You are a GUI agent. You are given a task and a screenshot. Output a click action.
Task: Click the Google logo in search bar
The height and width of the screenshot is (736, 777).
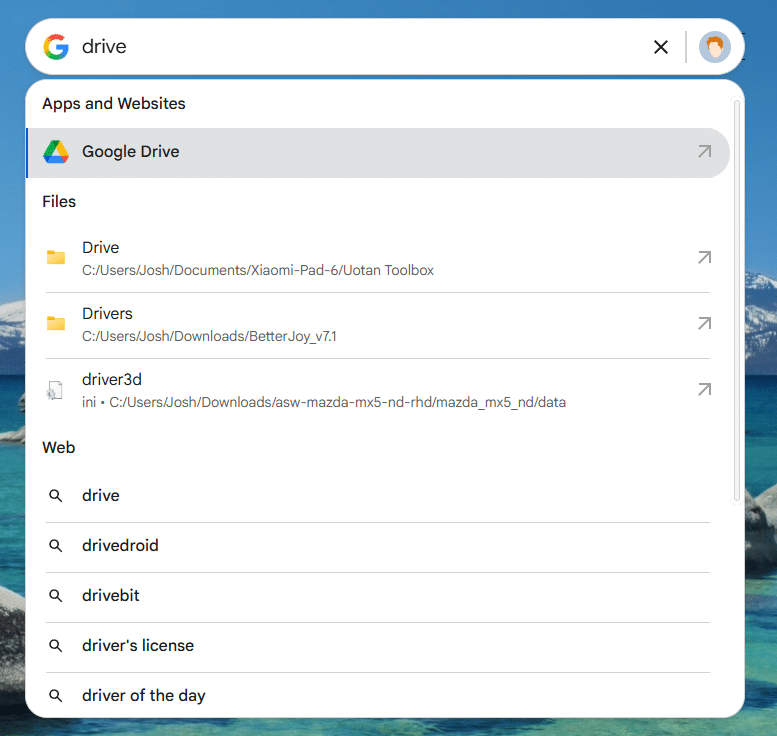[56, 47]
